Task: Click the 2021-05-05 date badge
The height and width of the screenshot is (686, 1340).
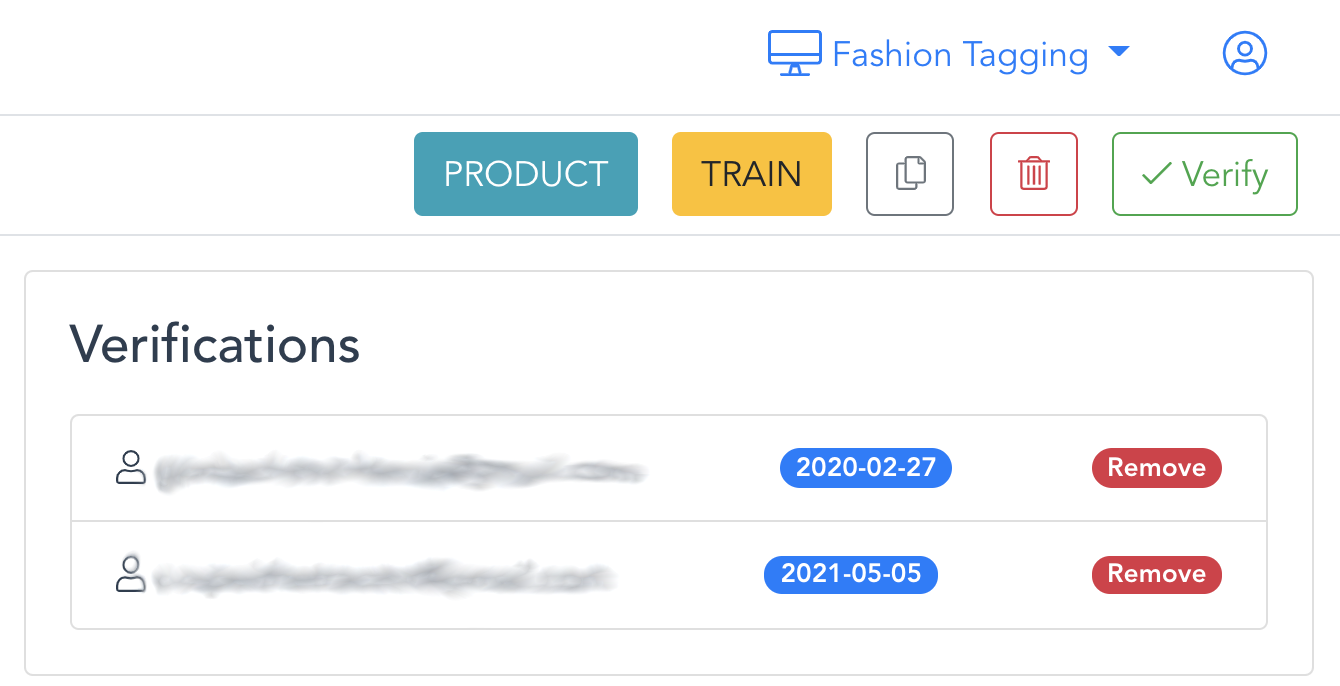Action: [850, 575]
